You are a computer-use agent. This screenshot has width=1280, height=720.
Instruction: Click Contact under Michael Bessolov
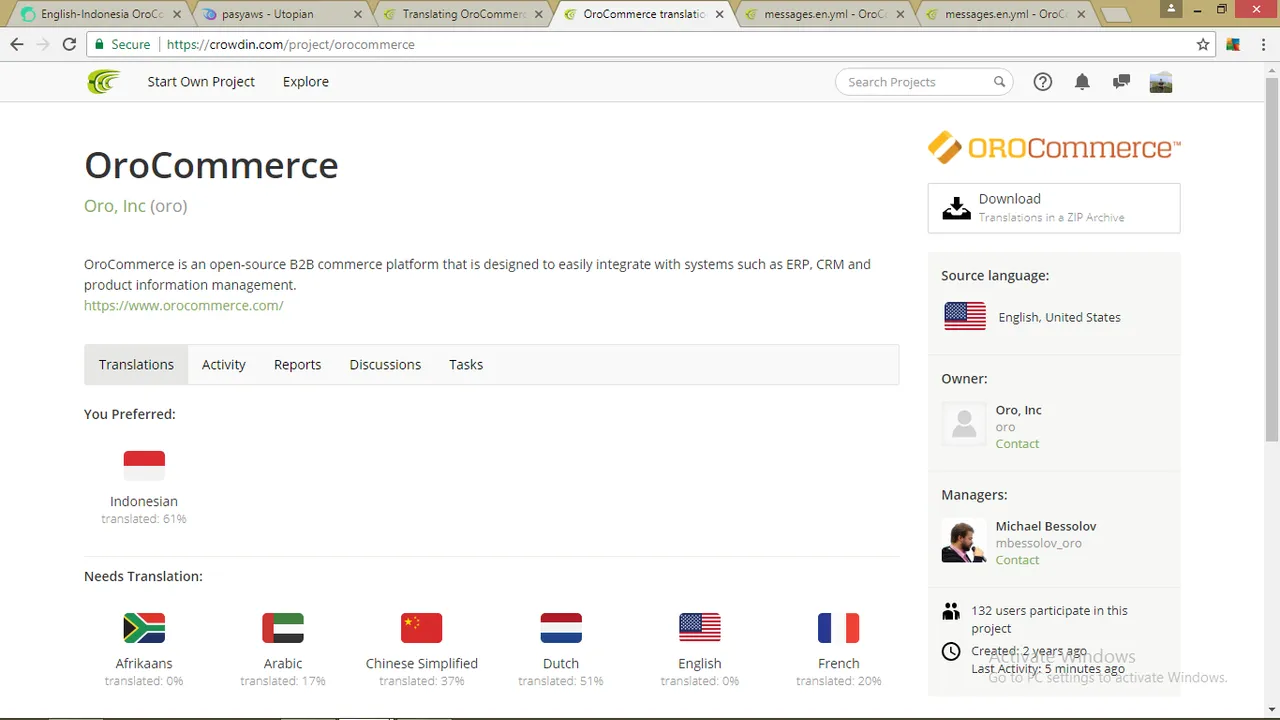pos(1017,560)
